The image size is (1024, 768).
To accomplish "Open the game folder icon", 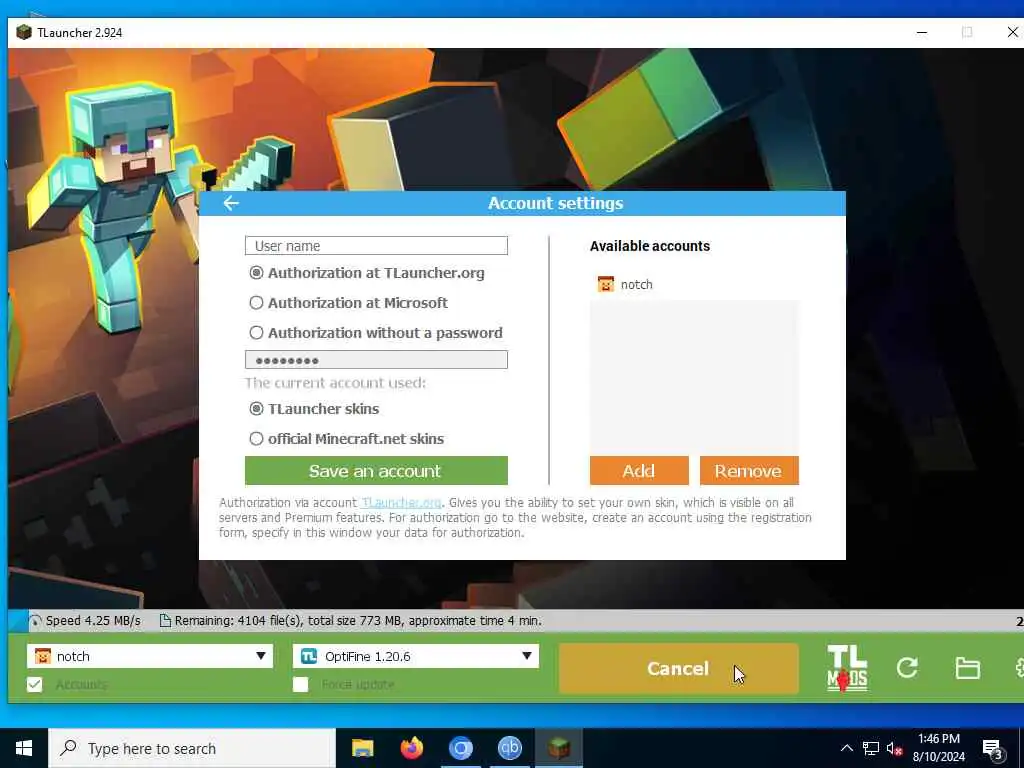I will point(967,668).
